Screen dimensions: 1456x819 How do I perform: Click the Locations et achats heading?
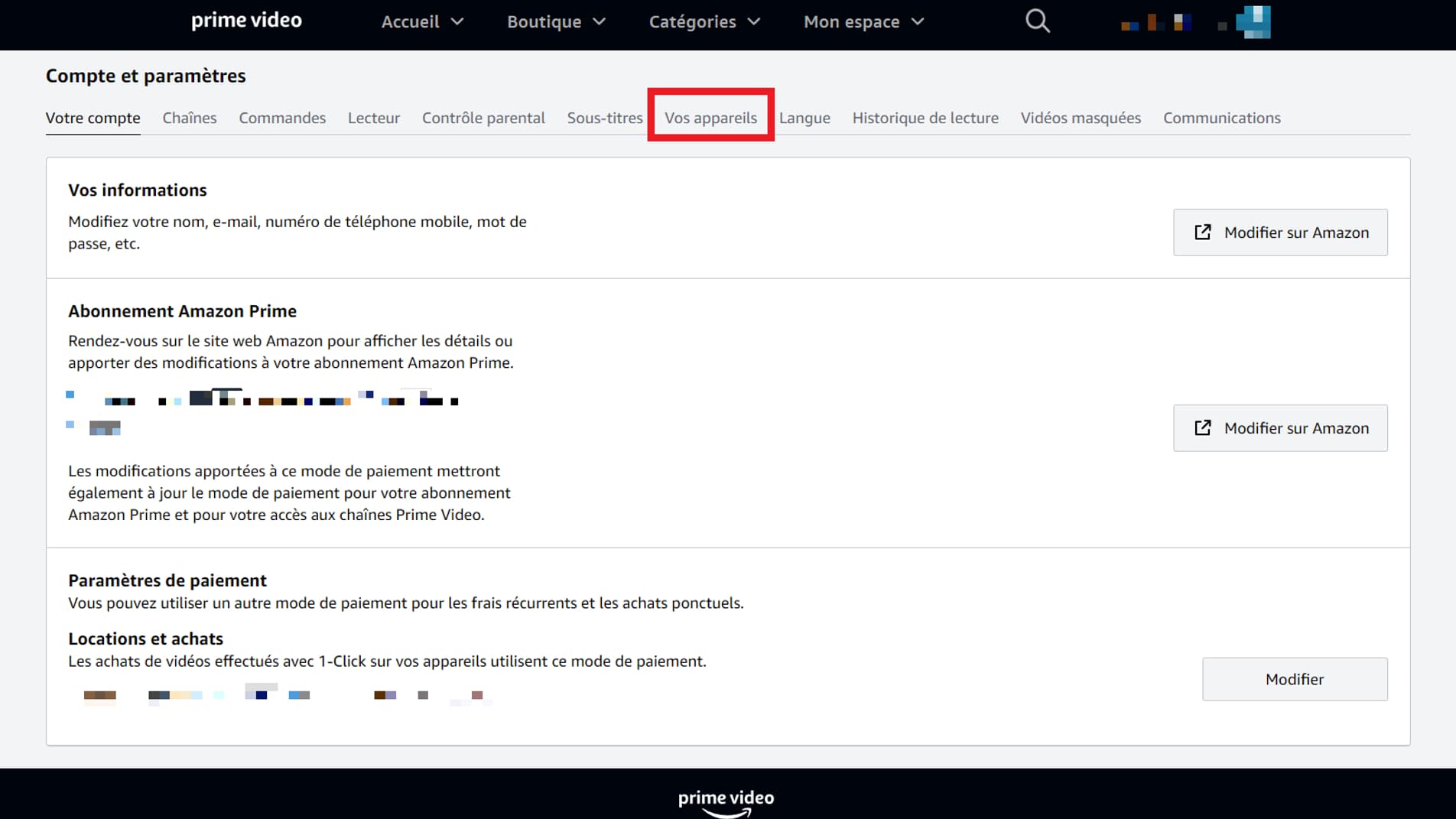(x=145, y=639)
